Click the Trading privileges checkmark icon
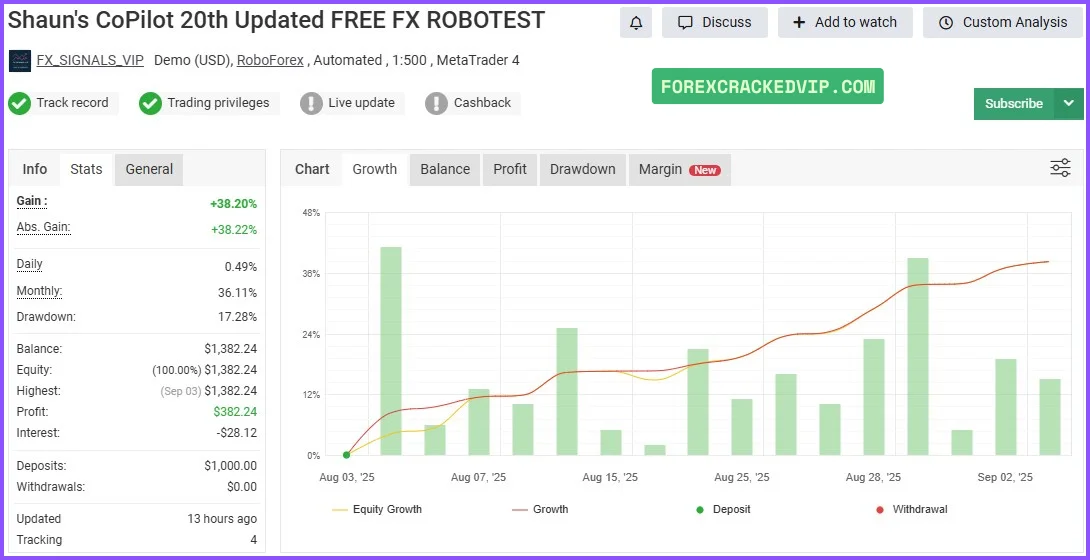This screenshot has width=1090, height=560. [150, 103]
